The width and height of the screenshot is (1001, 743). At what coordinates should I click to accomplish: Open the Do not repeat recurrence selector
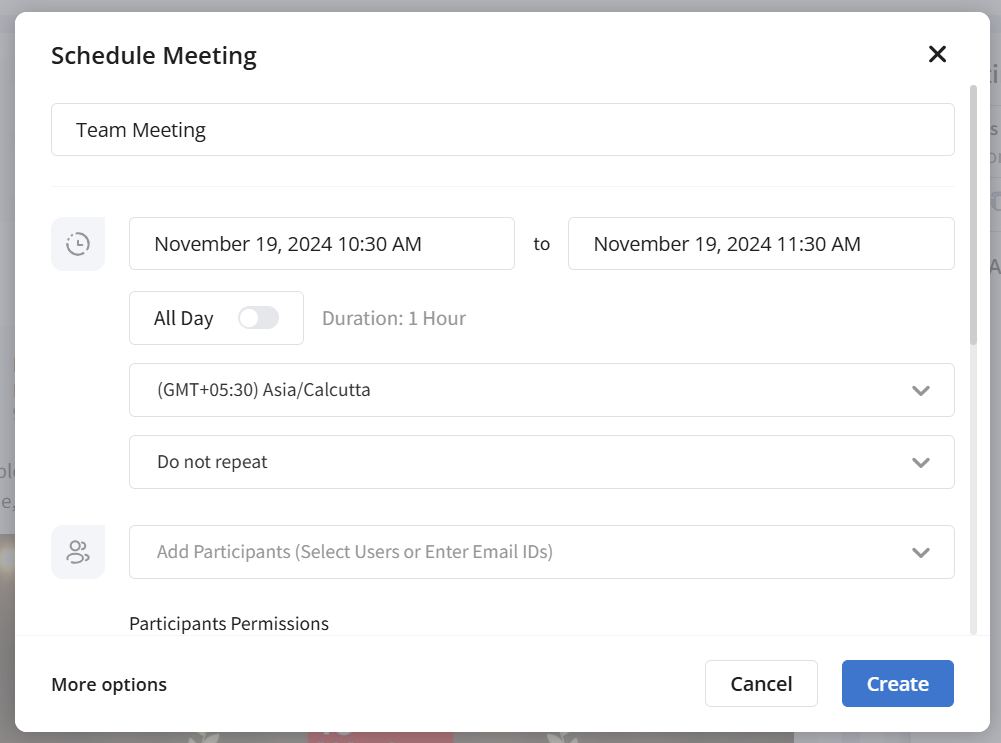(x=500, y=462)
